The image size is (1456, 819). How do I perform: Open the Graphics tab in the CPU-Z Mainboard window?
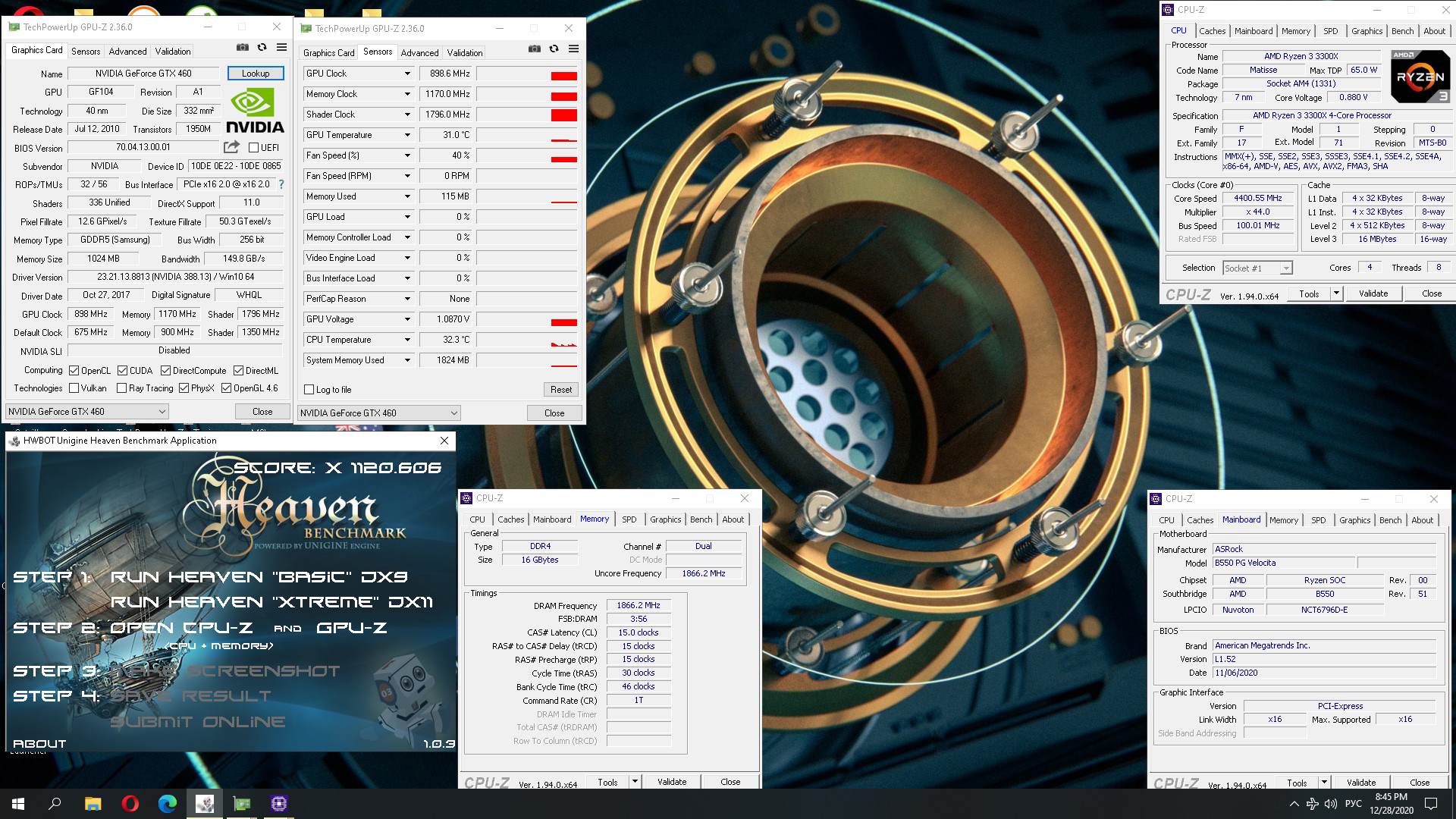[1354, 520]
